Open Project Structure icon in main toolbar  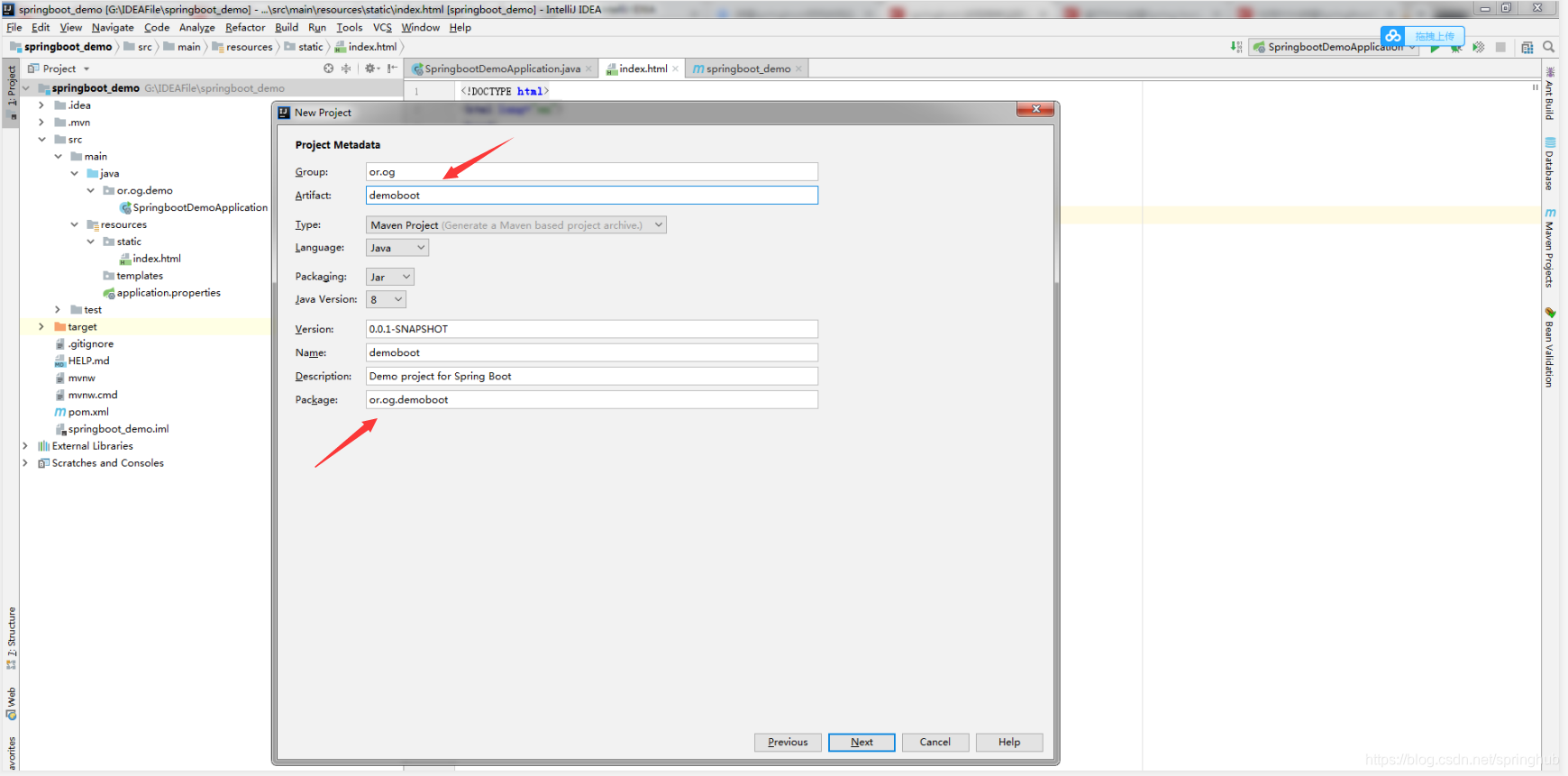click(x=1527, y=47)
